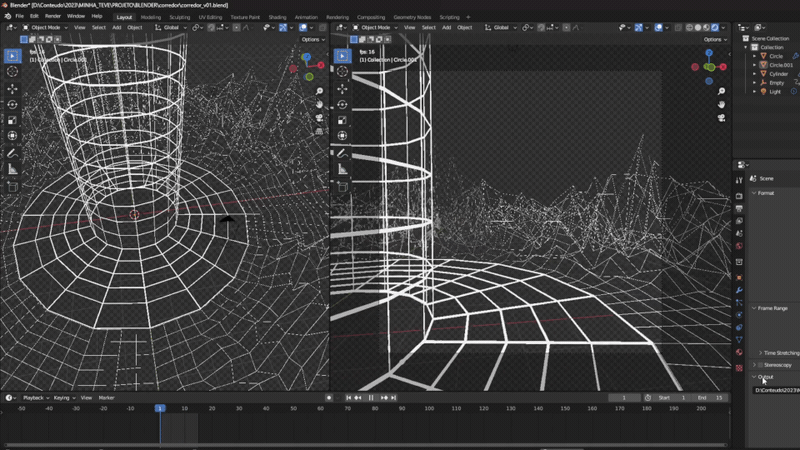Enable the Stereoscopy checkbox
Screen dimensions: 800x450
[x=761, y=365]
